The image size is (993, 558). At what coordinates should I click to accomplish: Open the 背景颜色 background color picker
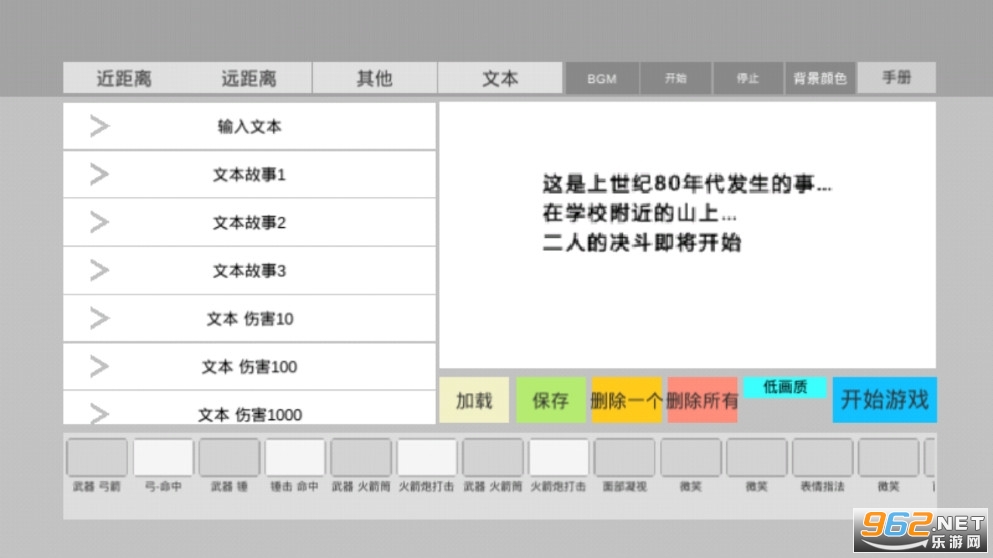[820, 79]
